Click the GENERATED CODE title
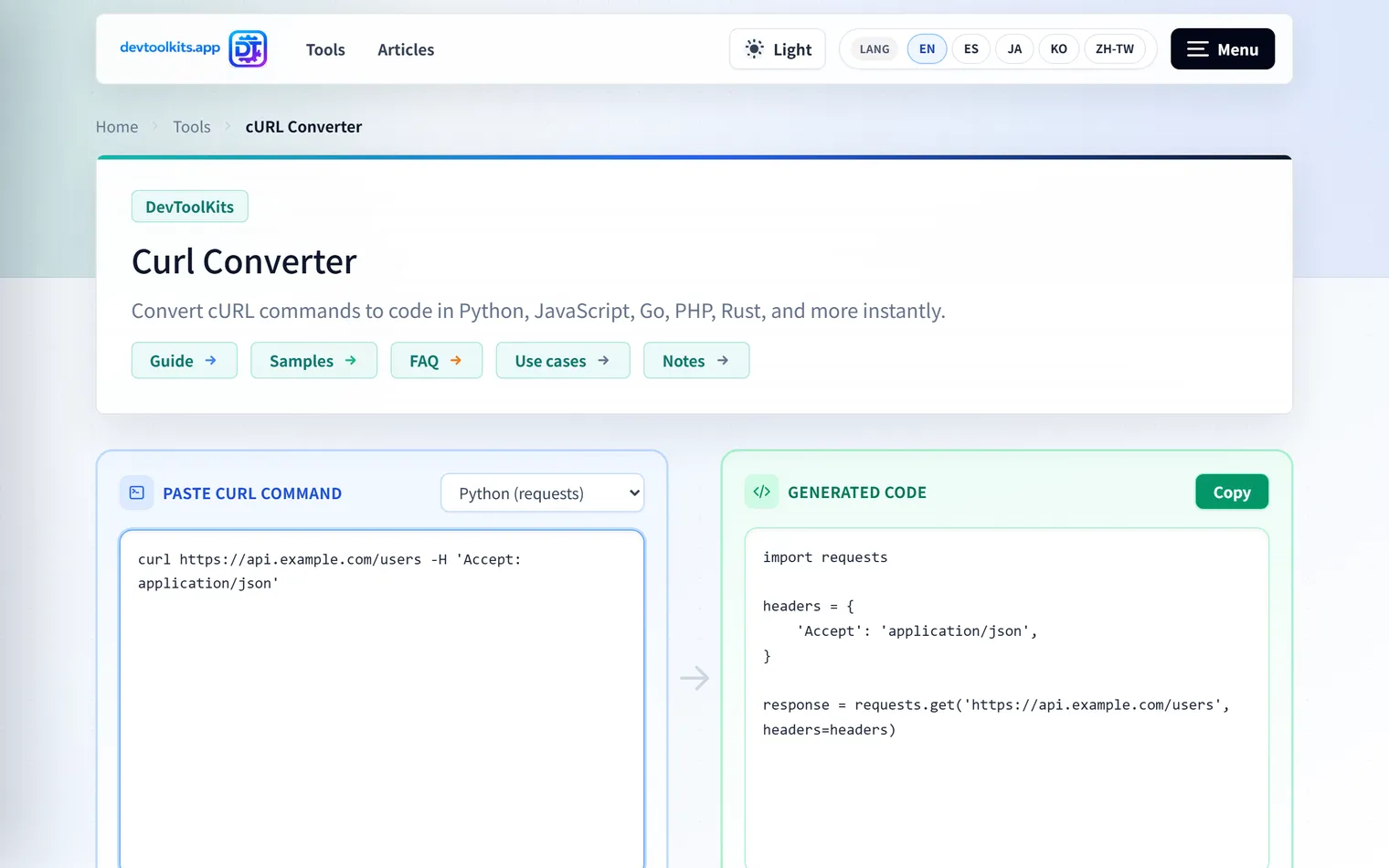Image resolution: width=1389 pixels, height=868 pixels. (x=857, y=492)
